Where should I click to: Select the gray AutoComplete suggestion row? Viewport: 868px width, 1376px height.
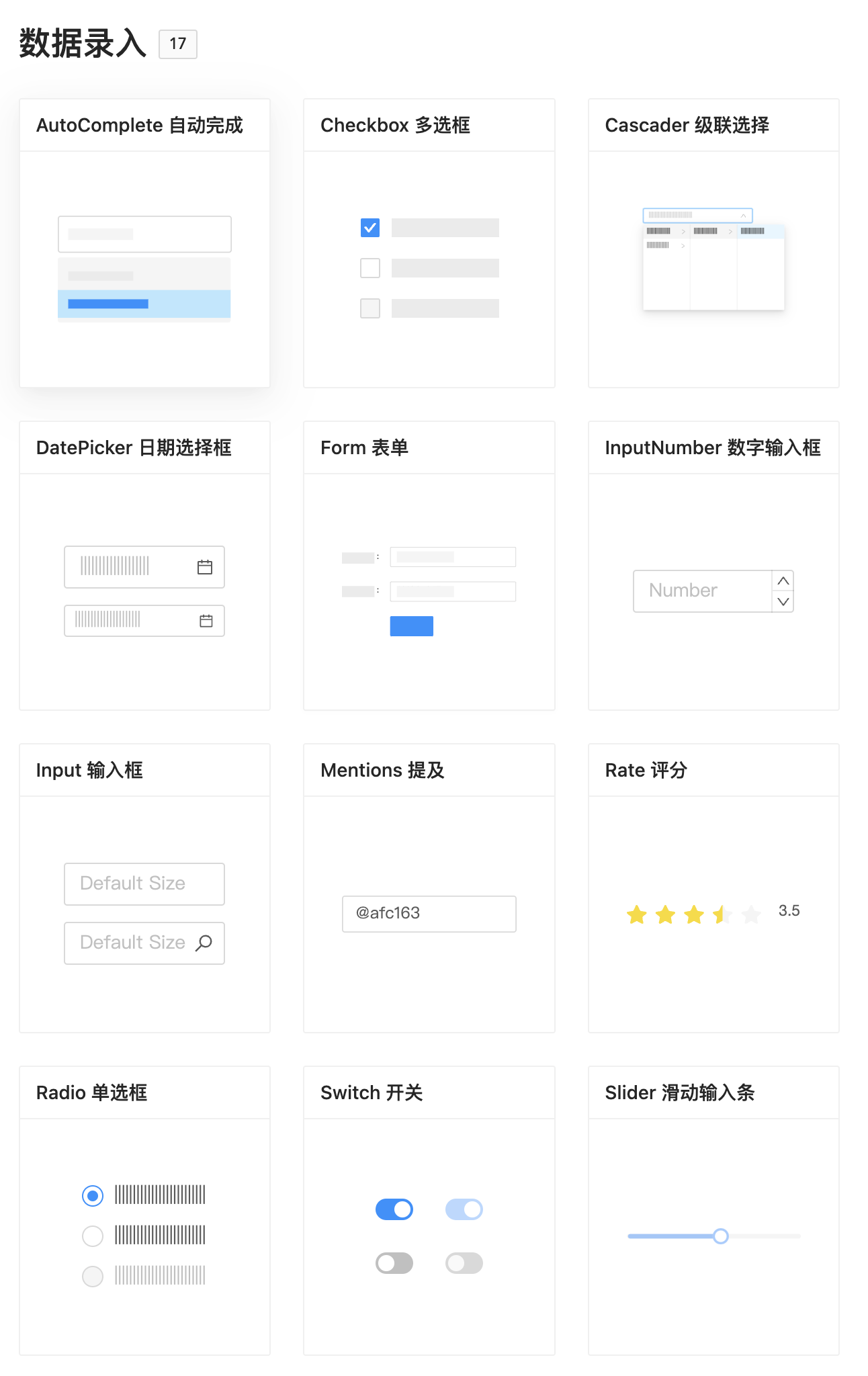144,275
